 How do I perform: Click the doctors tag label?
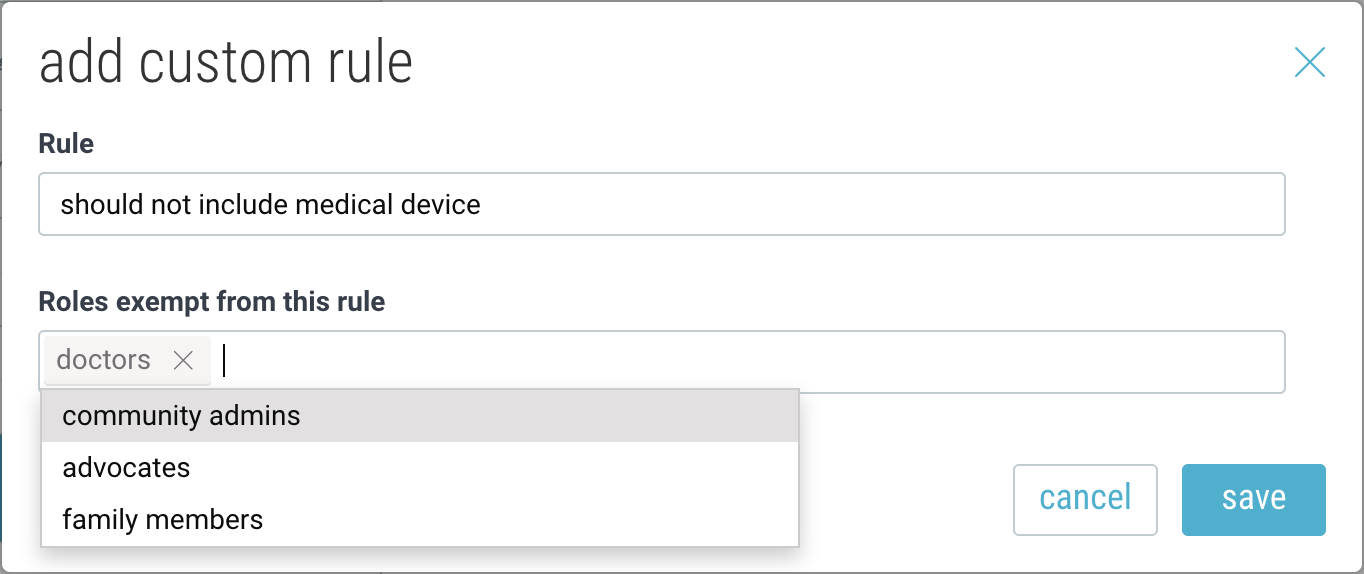(104, 360)
